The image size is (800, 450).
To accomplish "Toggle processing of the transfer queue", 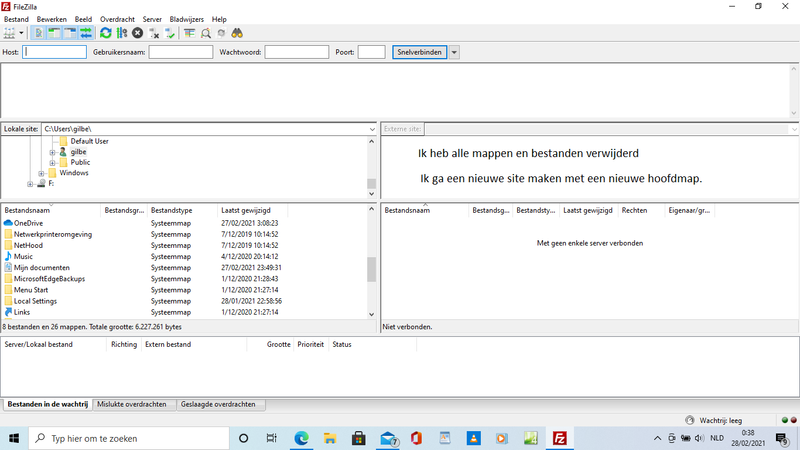I will 122,33.
